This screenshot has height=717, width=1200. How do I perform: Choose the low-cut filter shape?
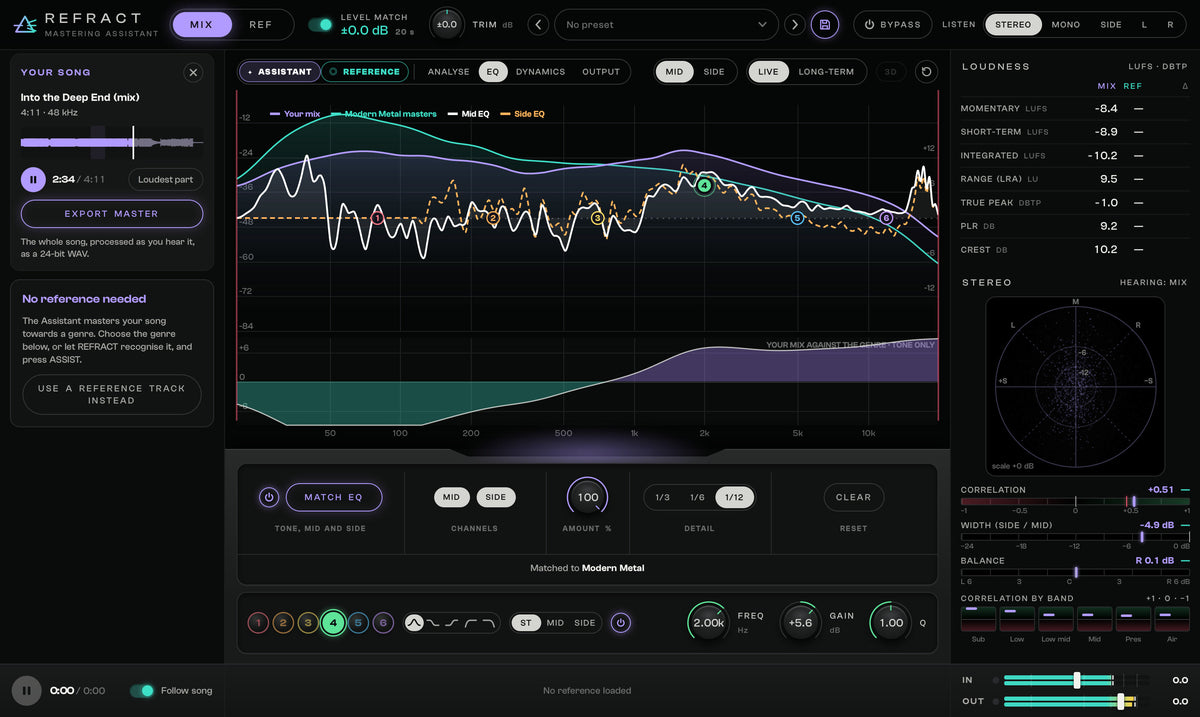(x=469, y=623)
